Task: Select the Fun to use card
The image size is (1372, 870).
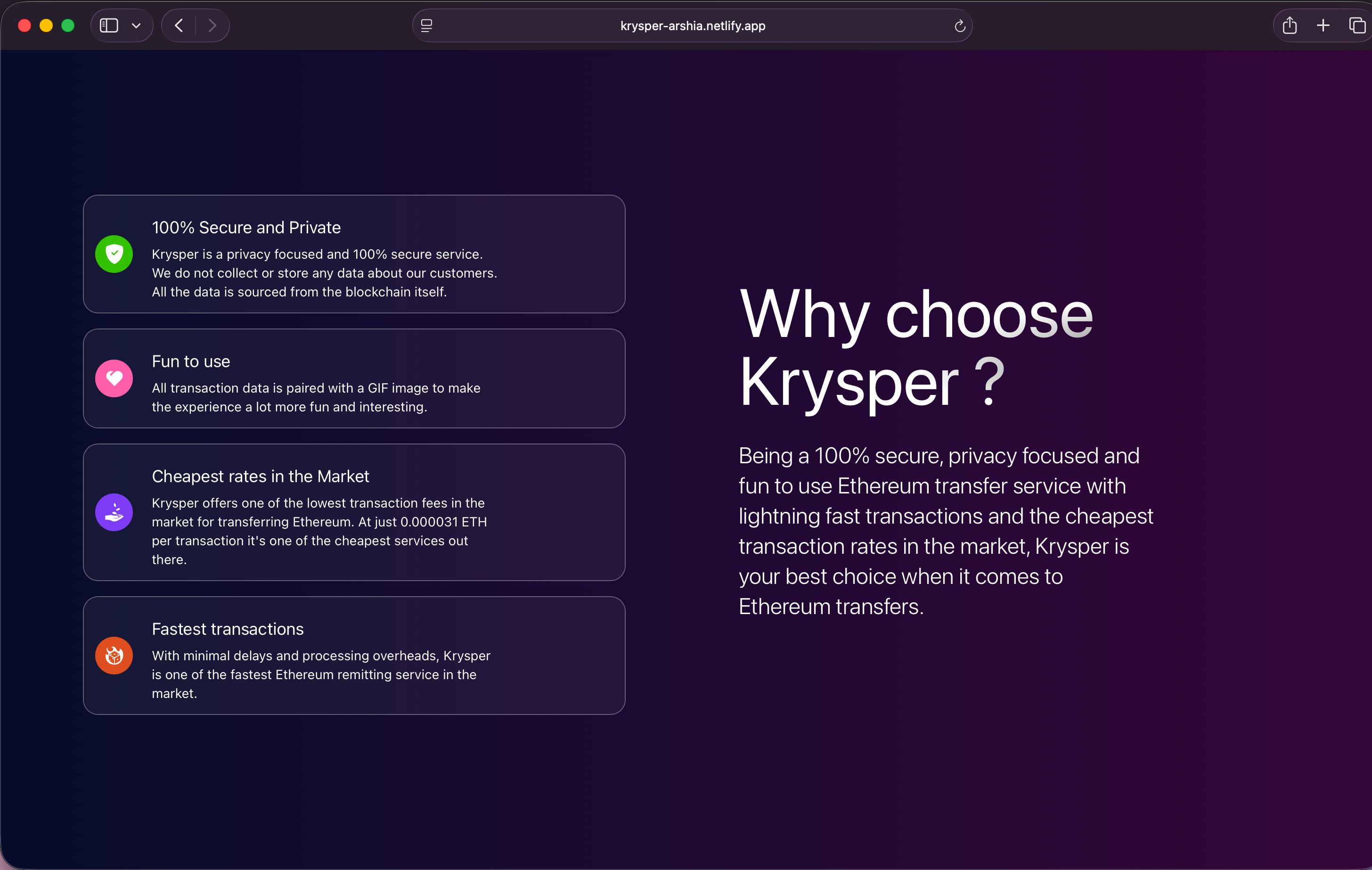Action: click(354, 378)
